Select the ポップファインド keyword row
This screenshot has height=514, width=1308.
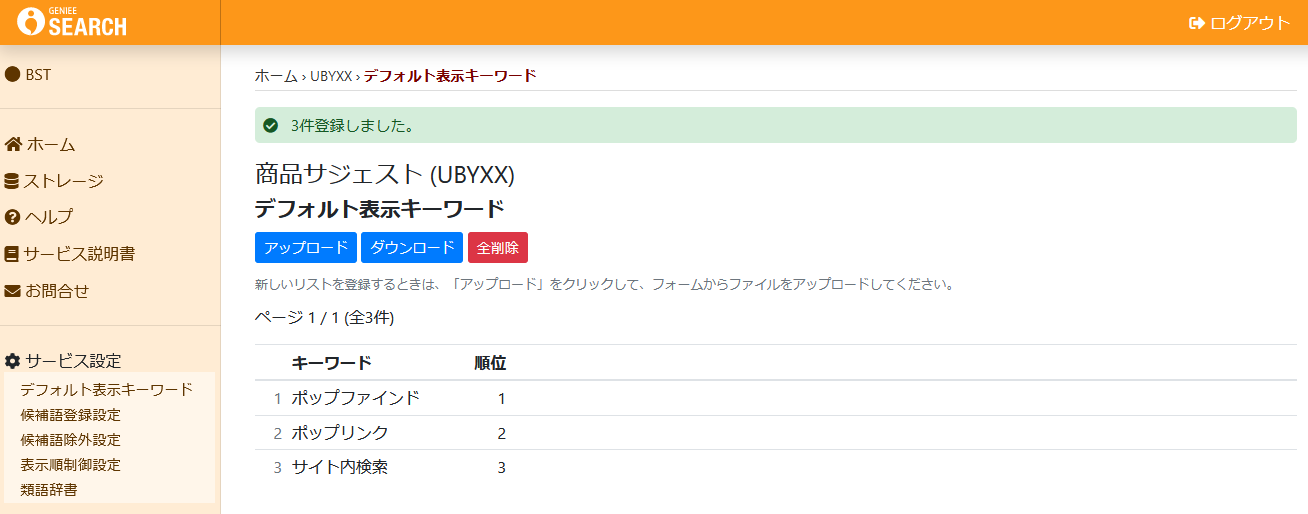776,398
